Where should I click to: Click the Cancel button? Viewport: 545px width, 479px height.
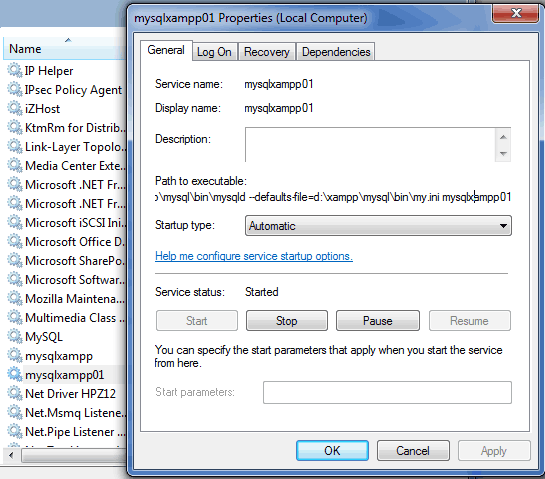413,450
